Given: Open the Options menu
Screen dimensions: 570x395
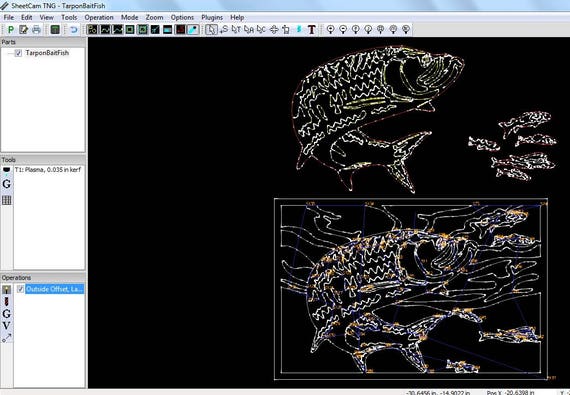Looking at the screenshot, I should tap(182, 17).
